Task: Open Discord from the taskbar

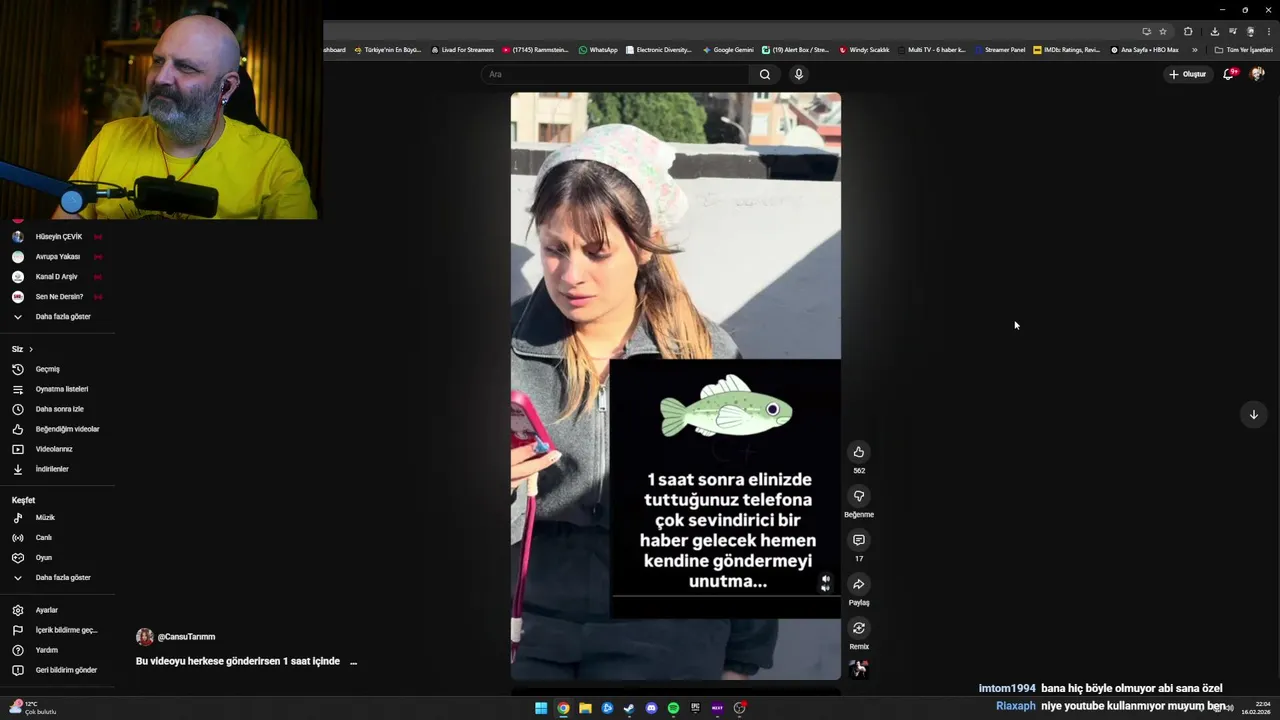Action: click(651, 708)
